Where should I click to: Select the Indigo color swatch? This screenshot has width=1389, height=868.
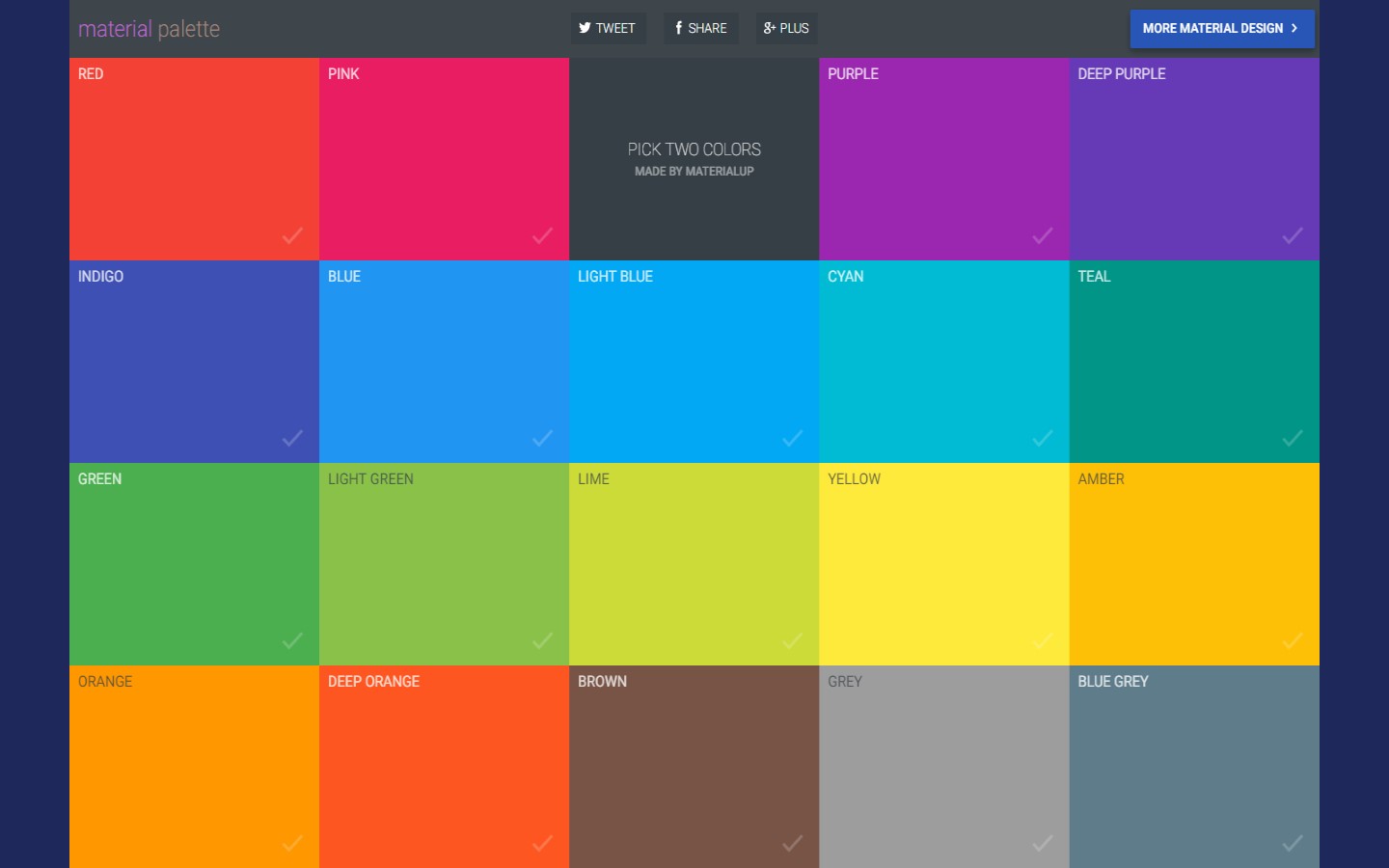(194, 362)
